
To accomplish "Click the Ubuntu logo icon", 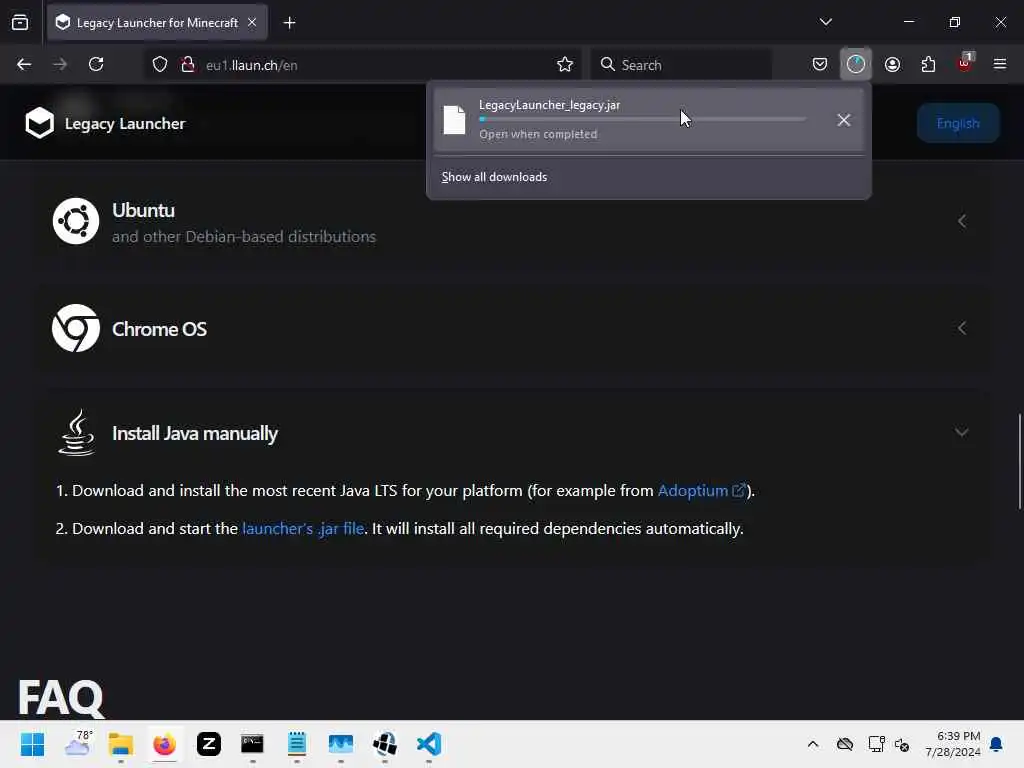I will (76, 221).
